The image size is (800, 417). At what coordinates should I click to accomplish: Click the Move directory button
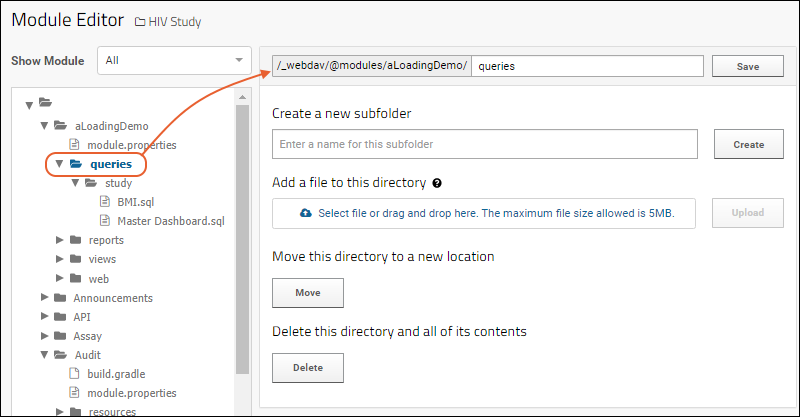click(308, 293)
